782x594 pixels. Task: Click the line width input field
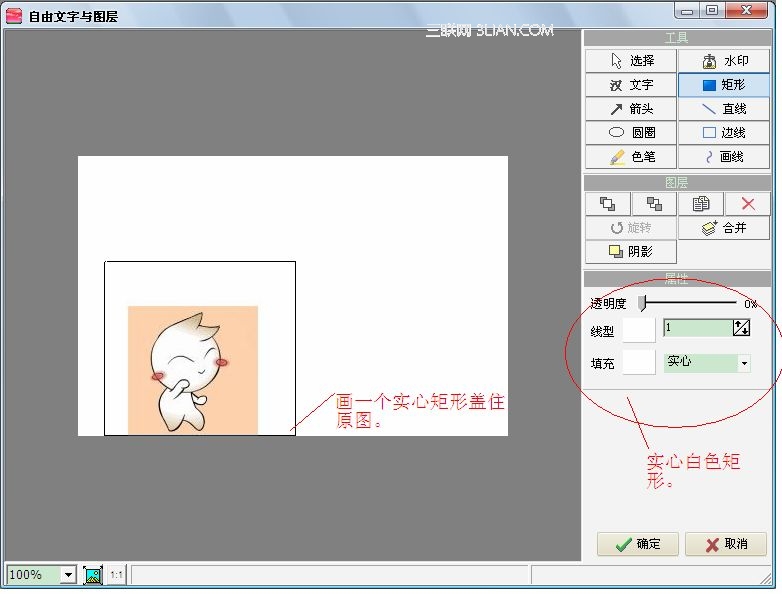tap(698, 328)
